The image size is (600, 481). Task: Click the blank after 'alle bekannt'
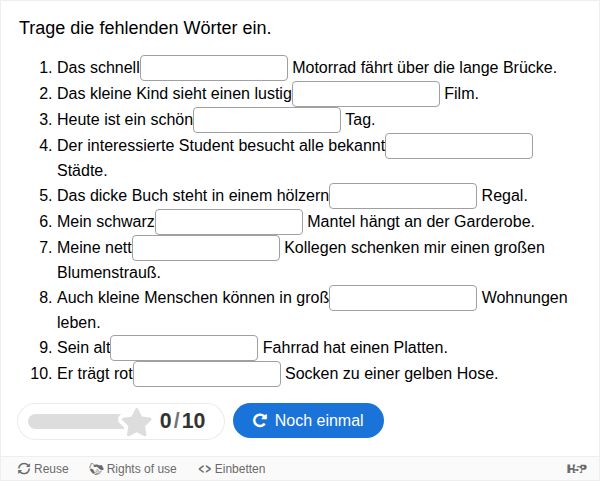[459, 146]
